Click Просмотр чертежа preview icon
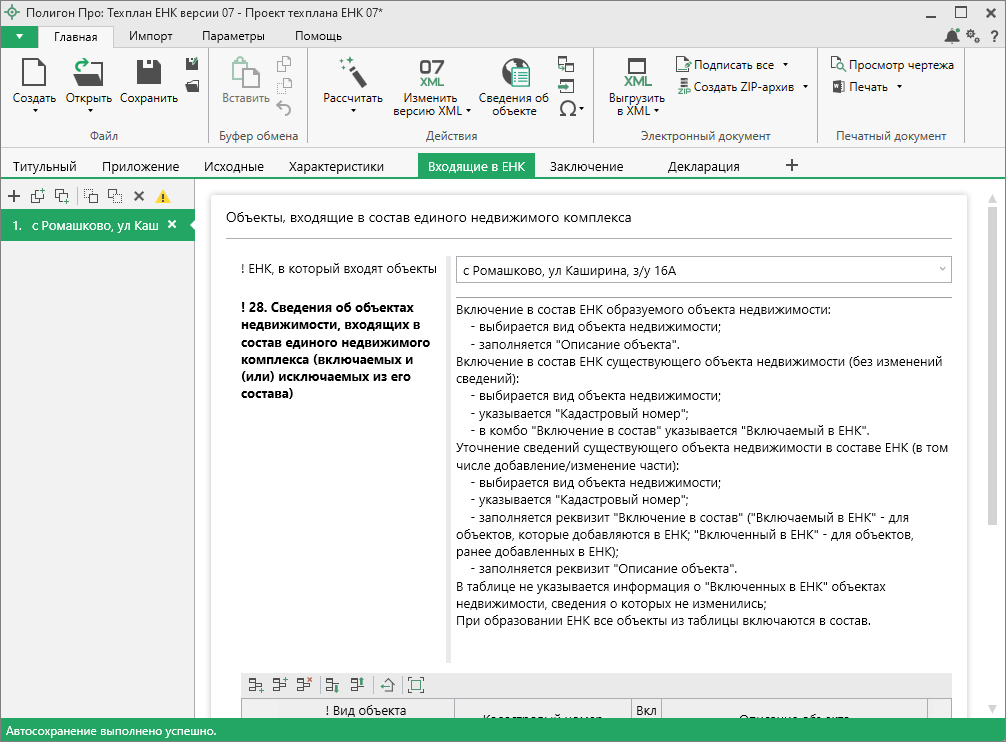This screenshot has width=1006, height=742. tap(838, 65)
